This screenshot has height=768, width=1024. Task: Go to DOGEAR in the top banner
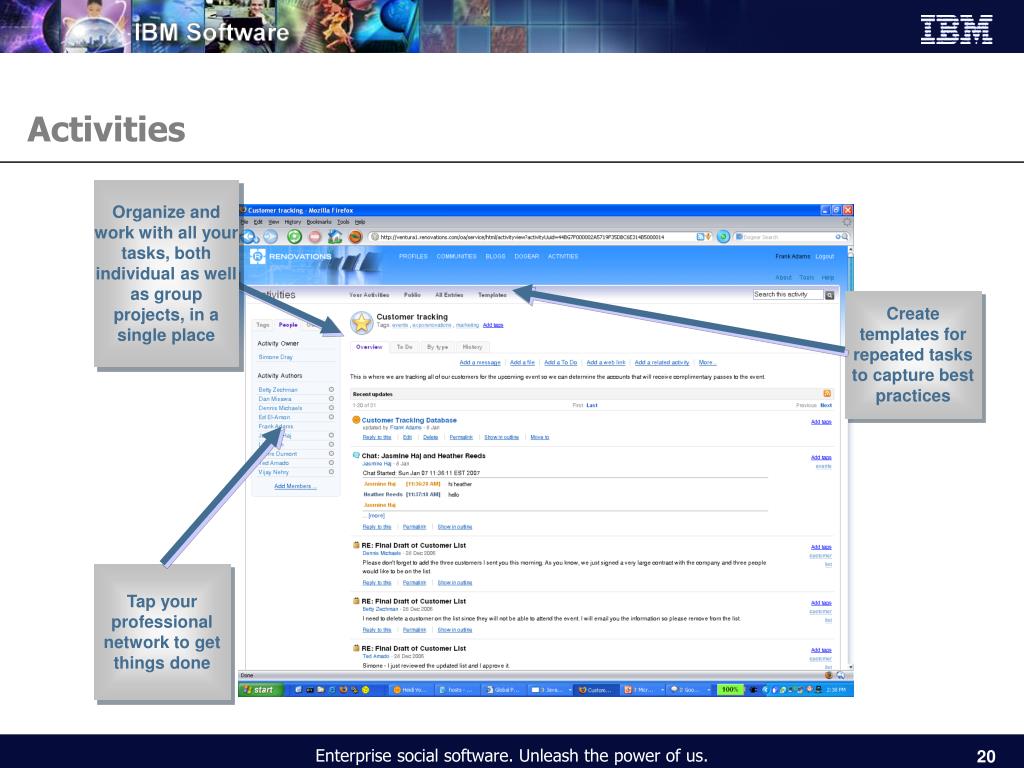pyautogui.click(x=526, y=257)
